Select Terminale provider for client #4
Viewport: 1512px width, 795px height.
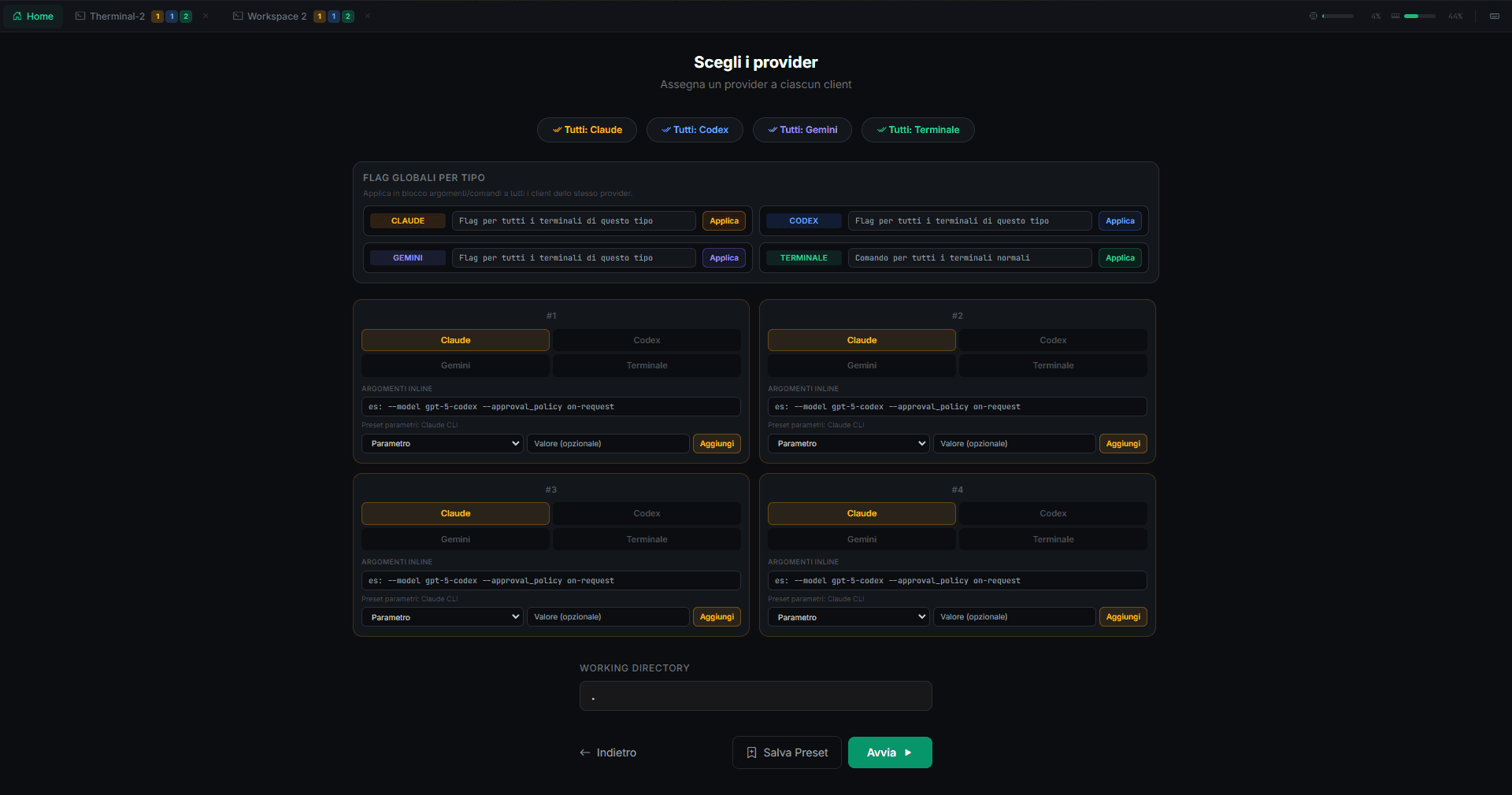(1053, 539)
